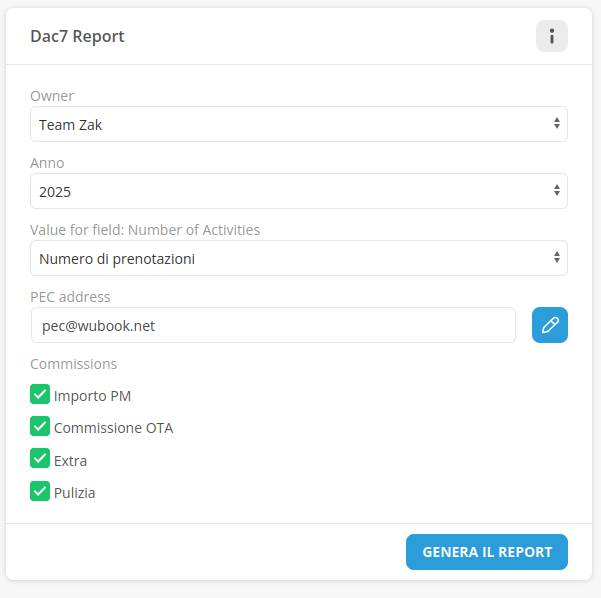The height and width of the screenshot is (598, 601).
Task: Click the Dac7 Report panel title
Action: tap(77, 37)
